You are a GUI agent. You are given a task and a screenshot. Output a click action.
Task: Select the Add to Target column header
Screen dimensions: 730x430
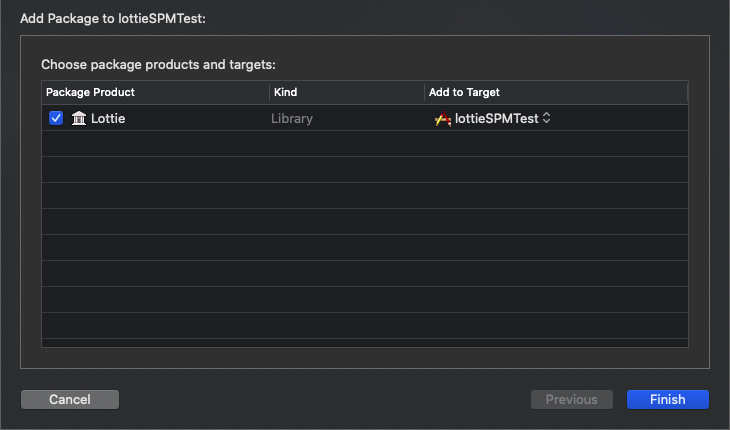coord(556,92)
